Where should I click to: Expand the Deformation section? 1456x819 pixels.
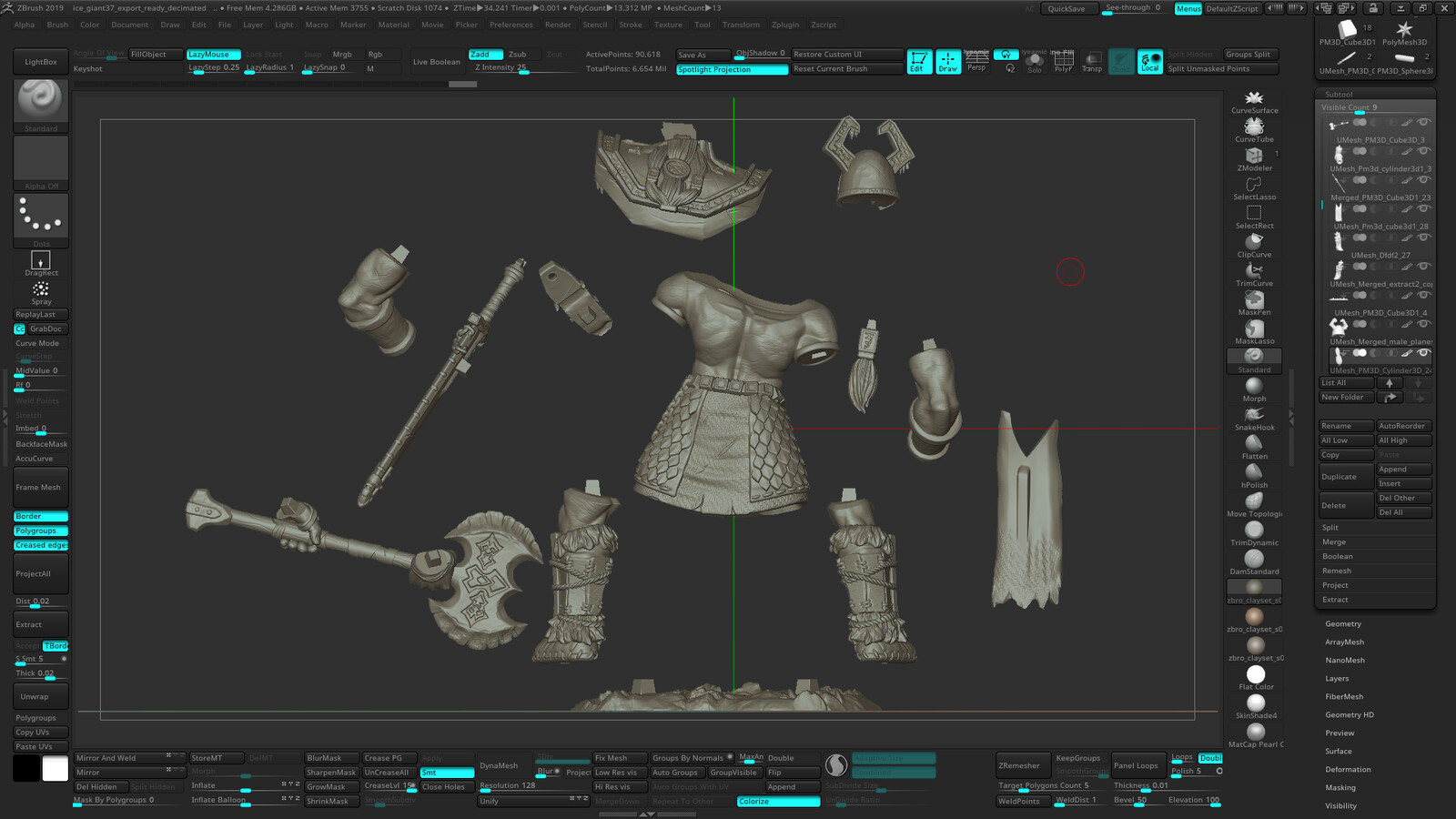tap(1348, 770)
